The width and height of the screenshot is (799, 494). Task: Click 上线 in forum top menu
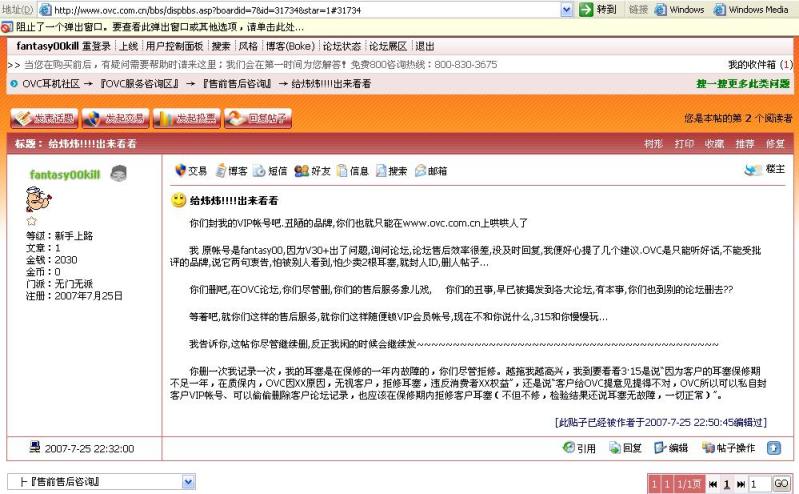click(x=128, y=46)
